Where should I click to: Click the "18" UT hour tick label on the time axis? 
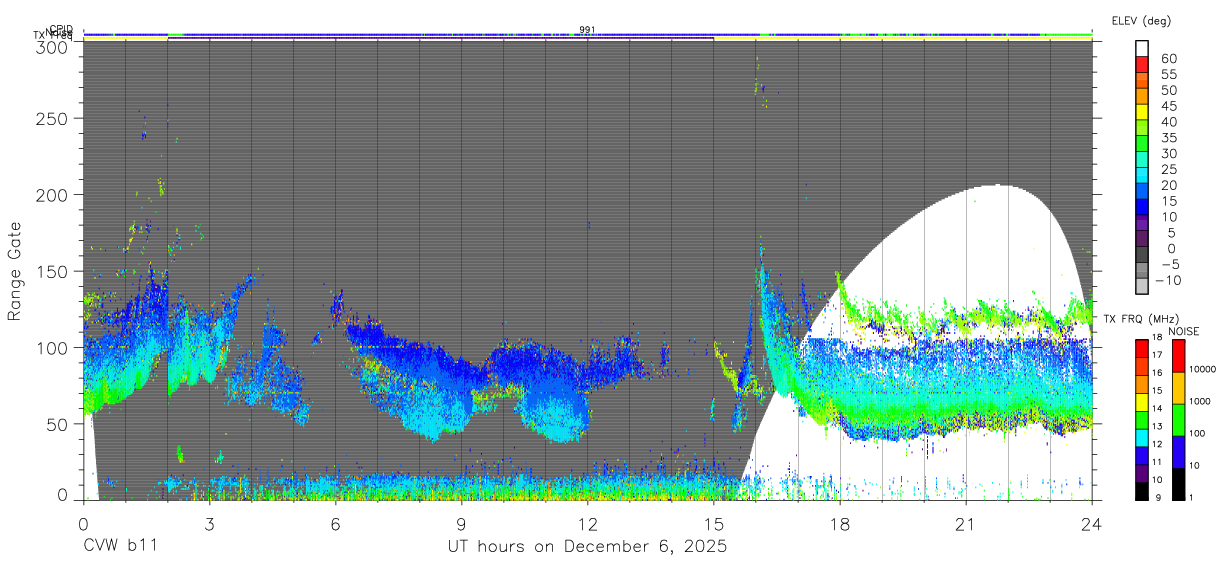(839, 523)
